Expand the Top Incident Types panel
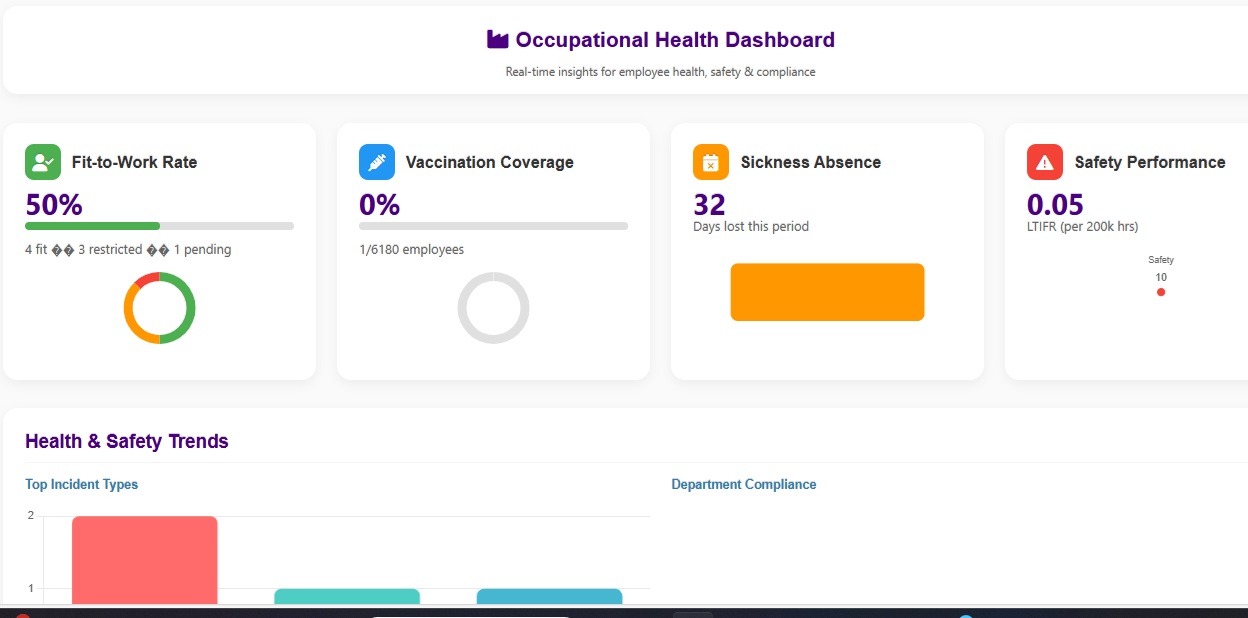 pyautogui.click(x=81, y=484)
